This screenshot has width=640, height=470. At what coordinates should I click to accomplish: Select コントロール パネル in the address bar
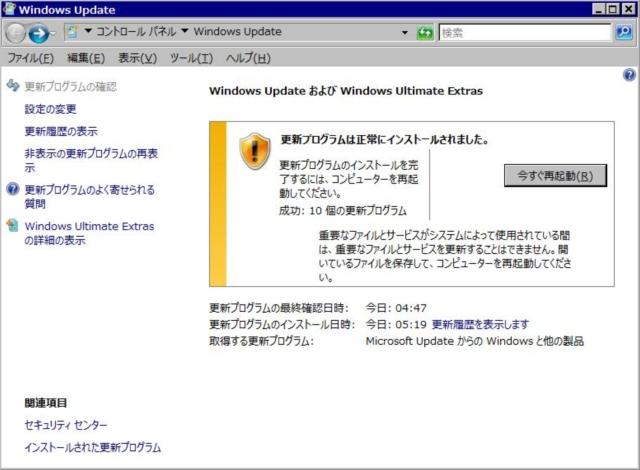[136, 31]
